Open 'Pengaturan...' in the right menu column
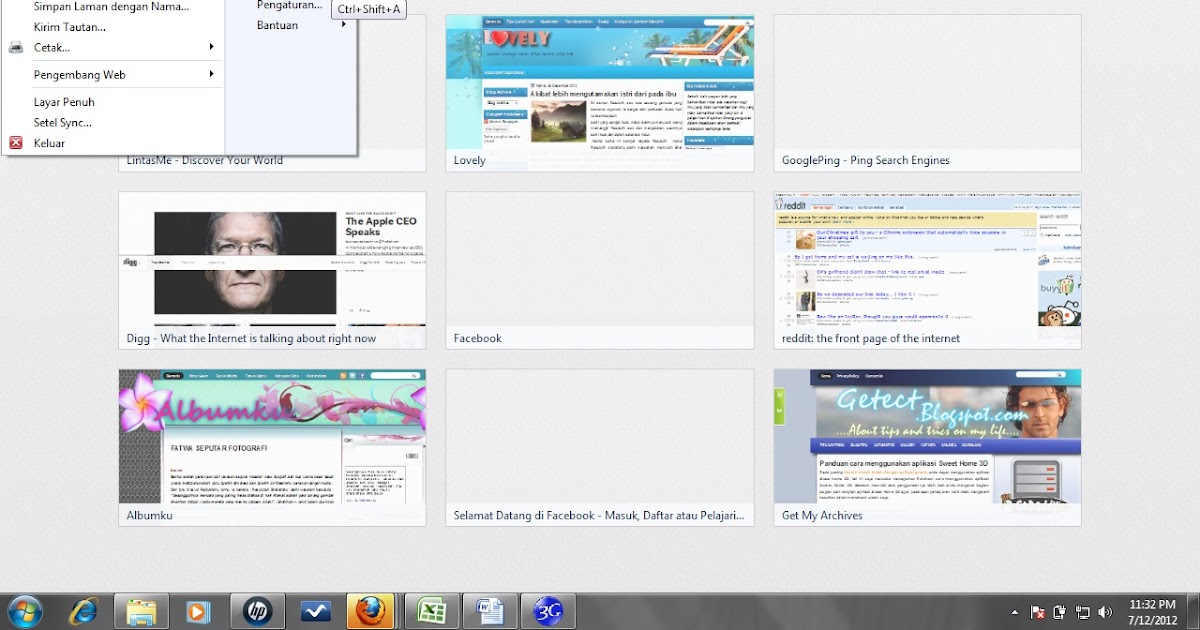The height and width of the screenshot is (630, 1200). point(290,6)
